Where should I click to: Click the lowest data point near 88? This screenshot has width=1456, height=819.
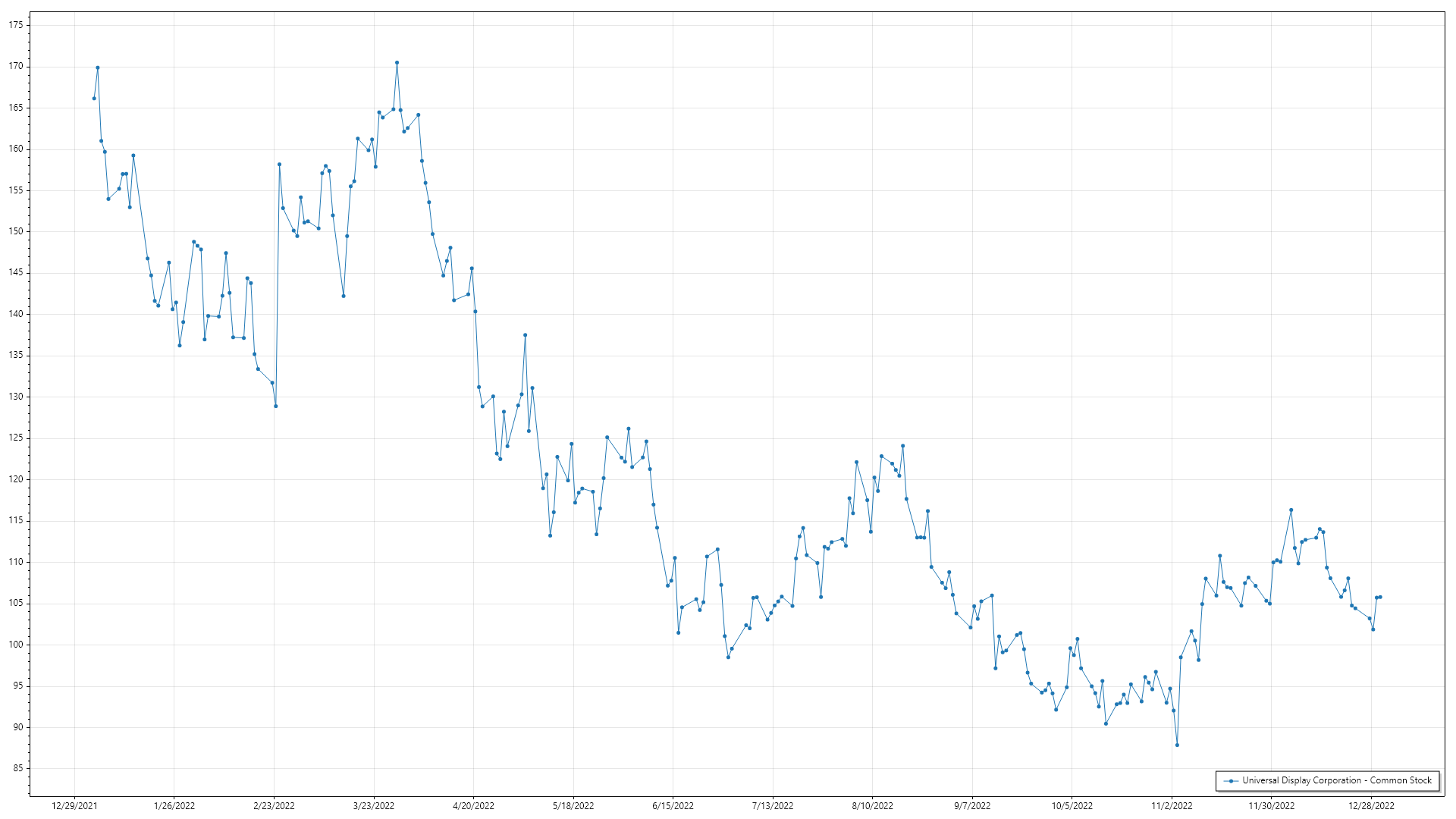tap(1177, 745)
